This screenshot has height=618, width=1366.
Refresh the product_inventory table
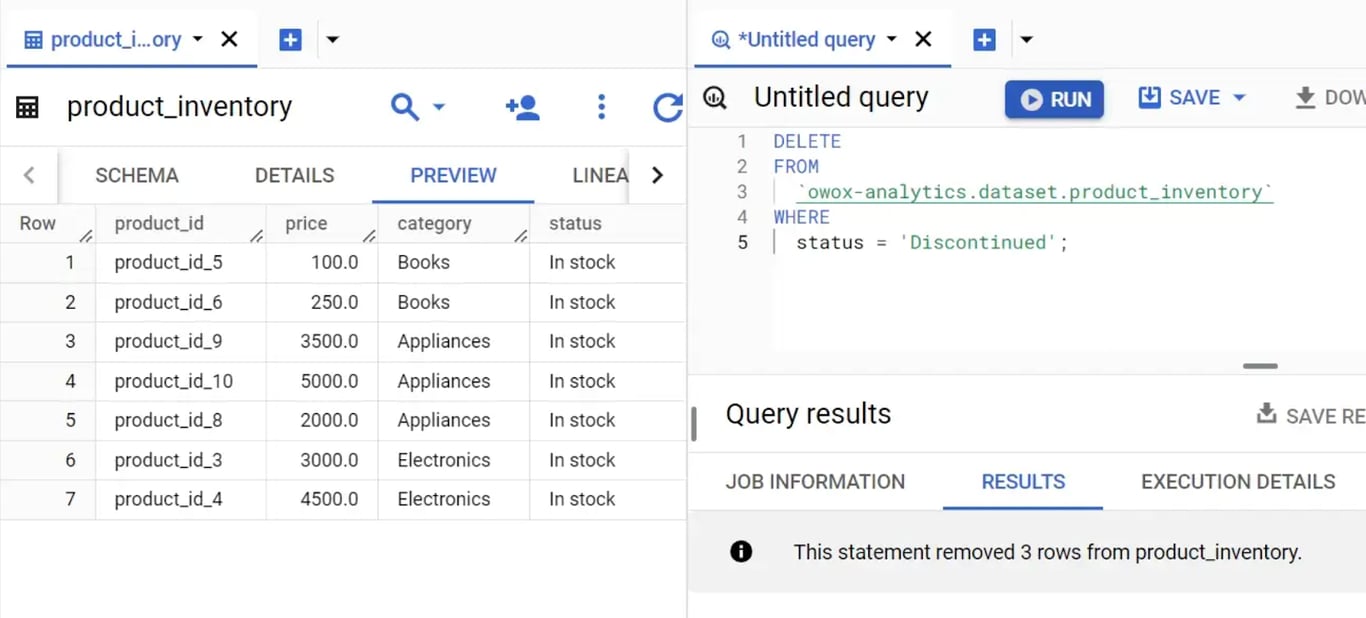pyautogui.click(x=667, y=107)
